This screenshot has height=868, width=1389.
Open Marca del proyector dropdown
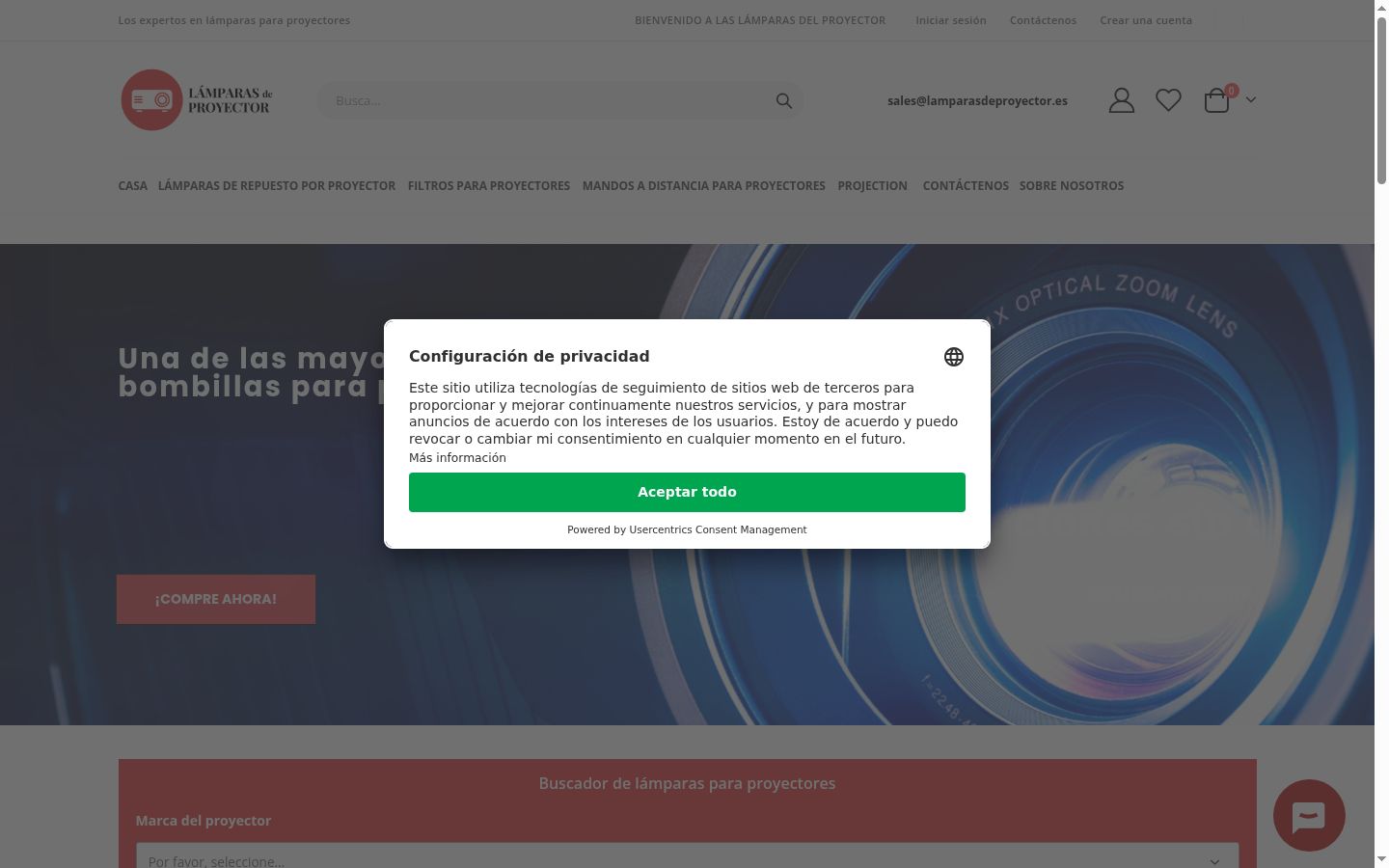pos(687,856)
